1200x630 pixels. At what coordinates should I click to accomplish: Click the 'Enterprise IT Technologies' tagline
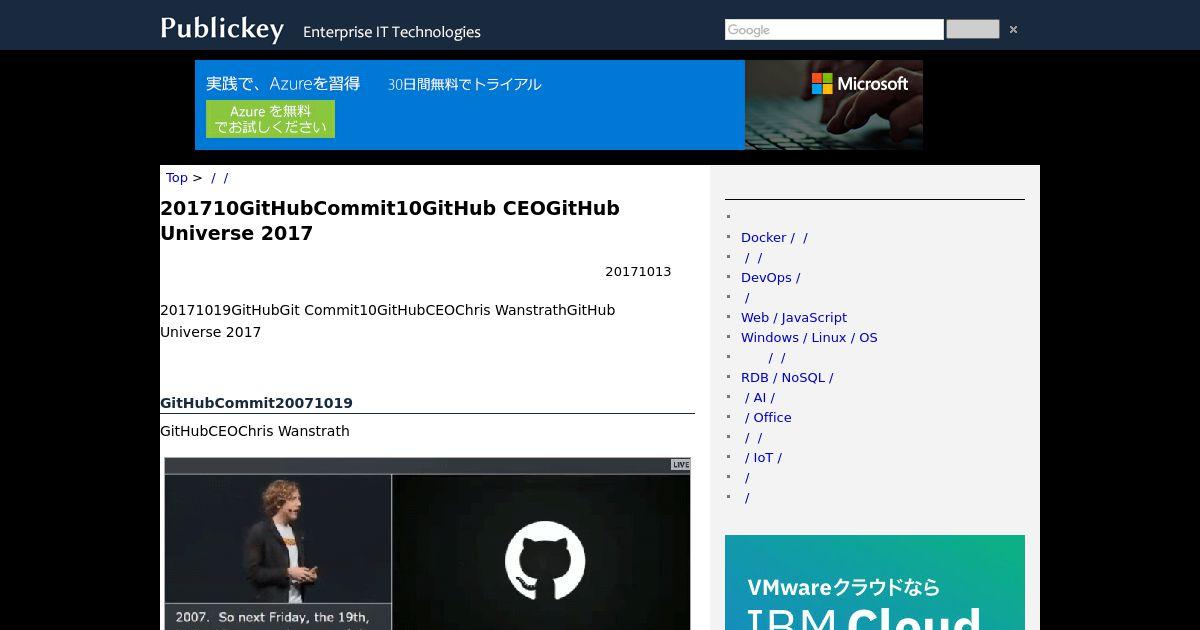pyautogui.click(x=392, y=32)
